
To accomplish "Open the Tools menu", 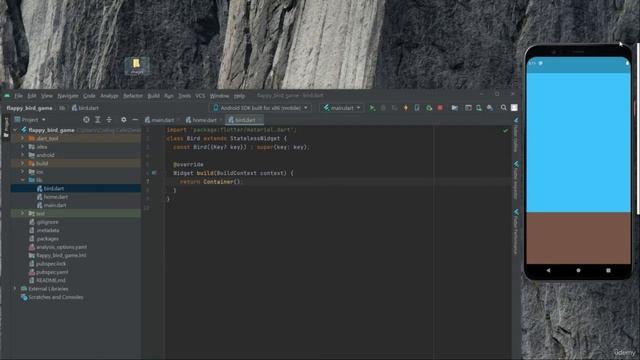I will 184,96.
